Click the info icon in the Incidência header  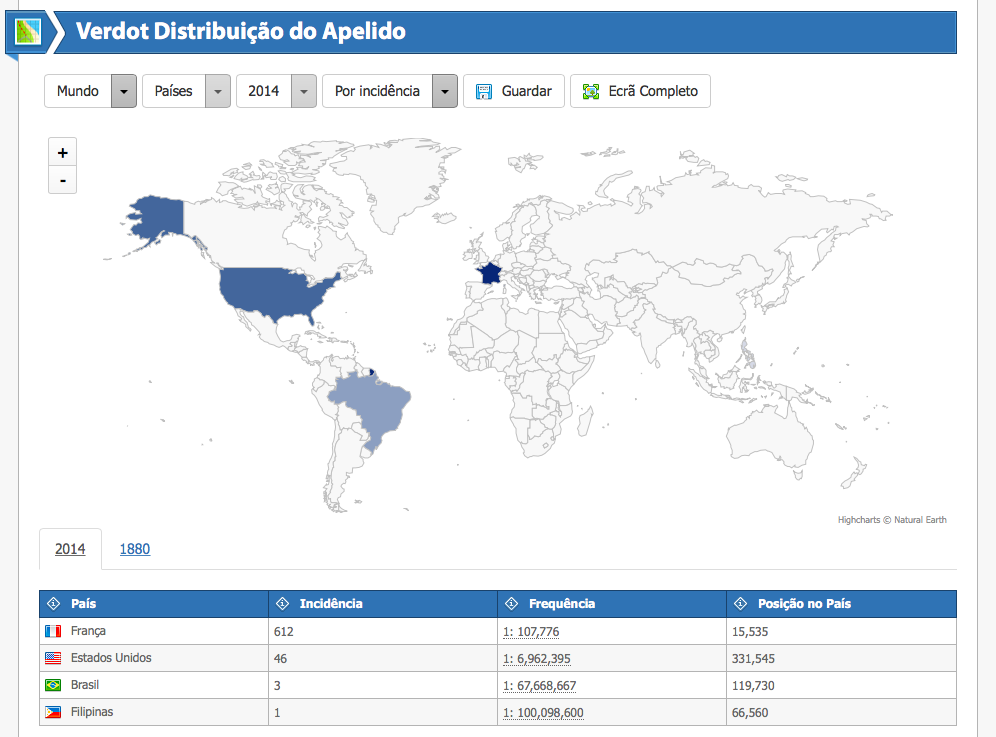283,604
